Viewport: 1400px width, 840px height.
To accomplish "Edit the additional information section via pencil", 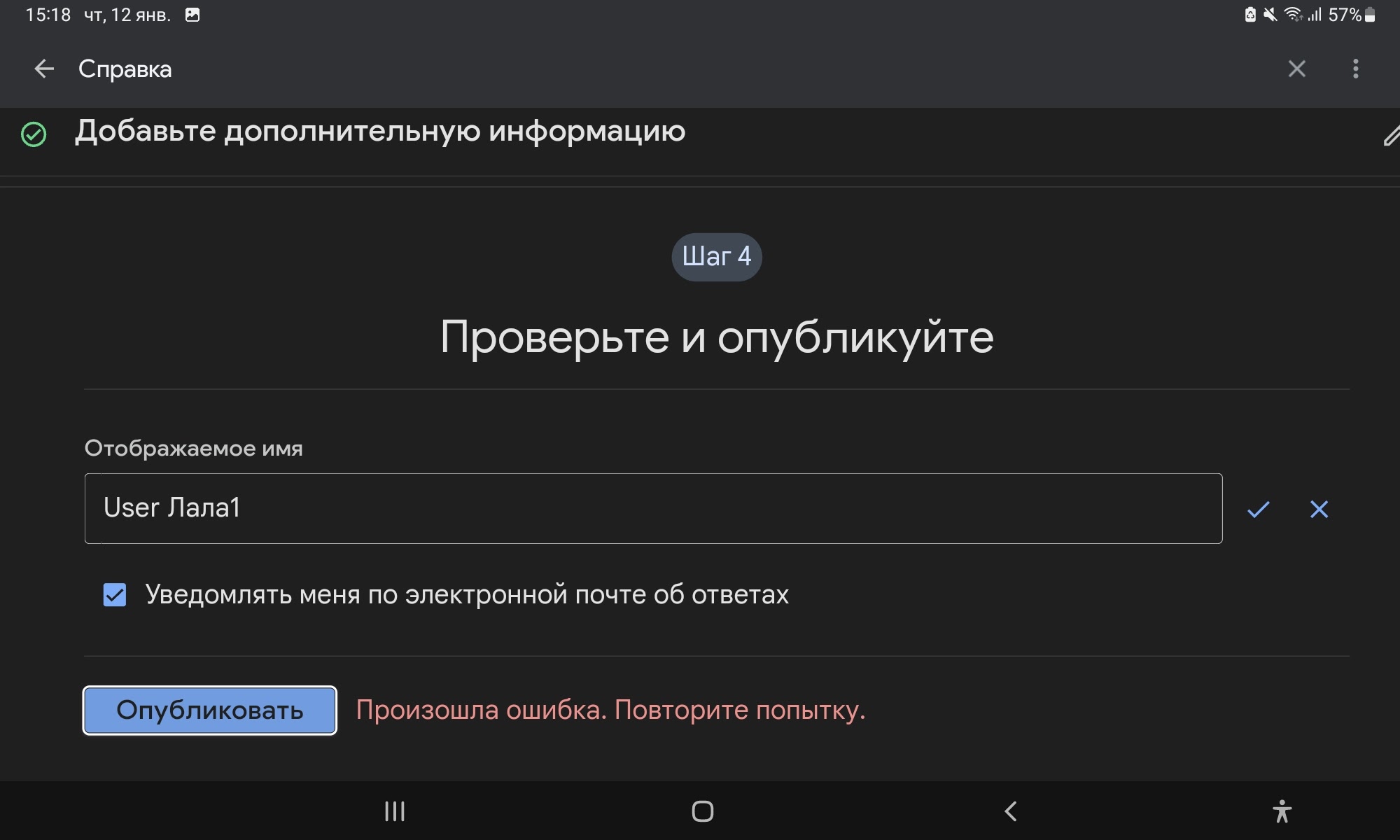I will (1392, 135).
